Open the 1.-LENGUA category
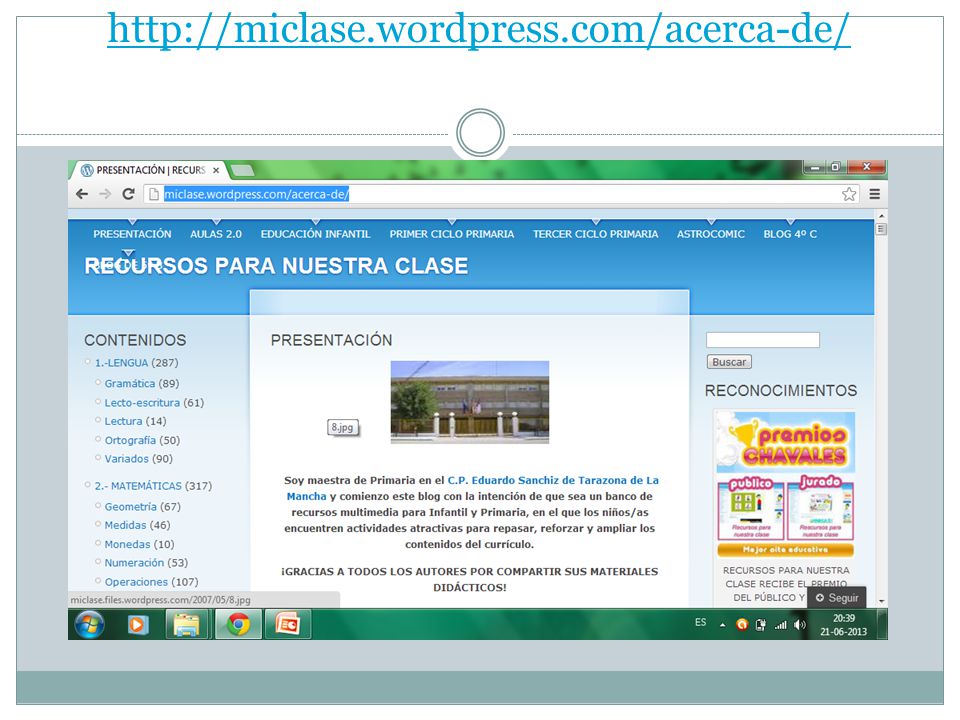The height and width of the screenshot is (720, 960). [121, 363]
